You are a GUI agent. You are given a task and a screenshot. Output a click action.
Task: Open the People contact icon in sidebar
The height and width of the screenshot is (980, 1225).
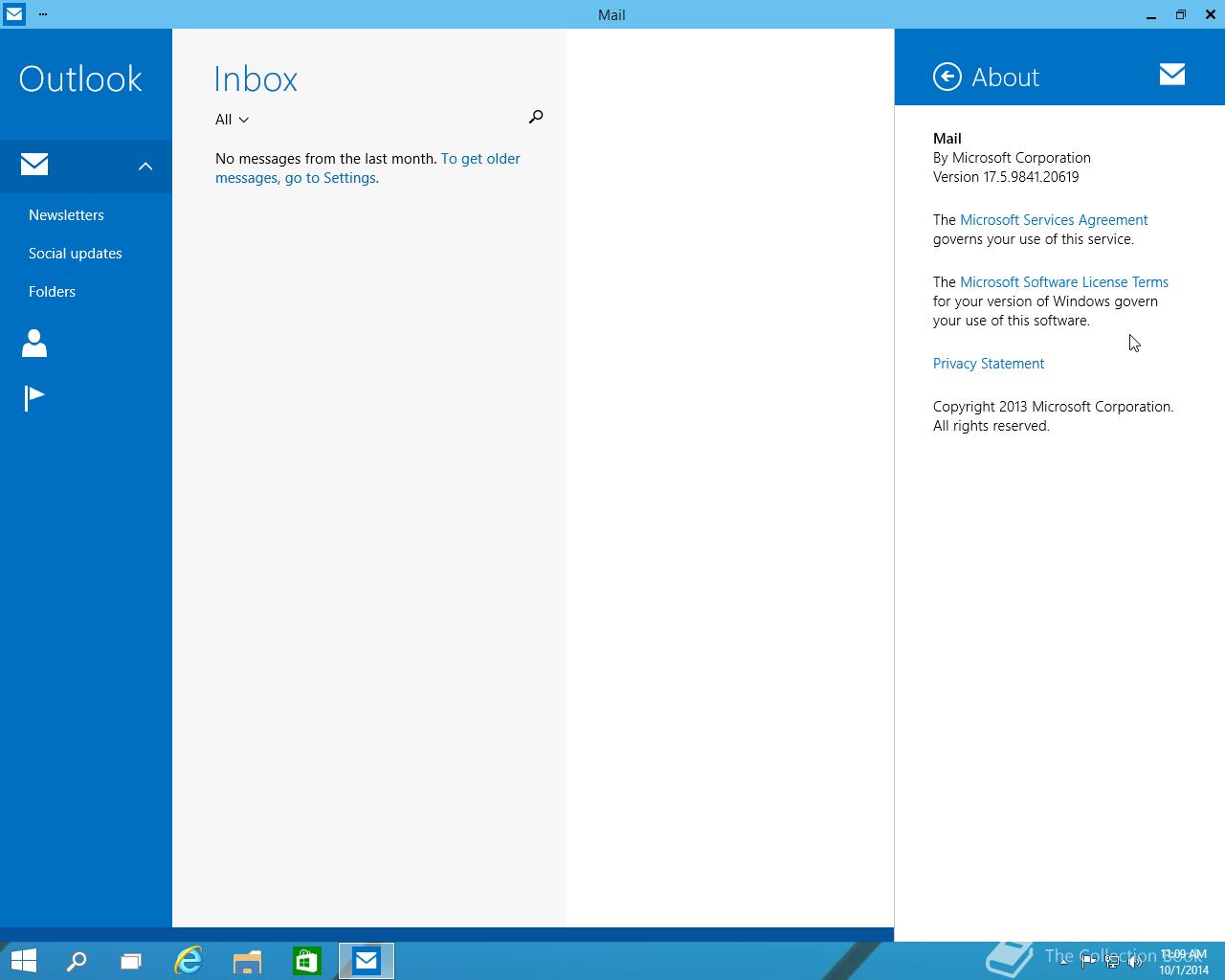[34, 343]
